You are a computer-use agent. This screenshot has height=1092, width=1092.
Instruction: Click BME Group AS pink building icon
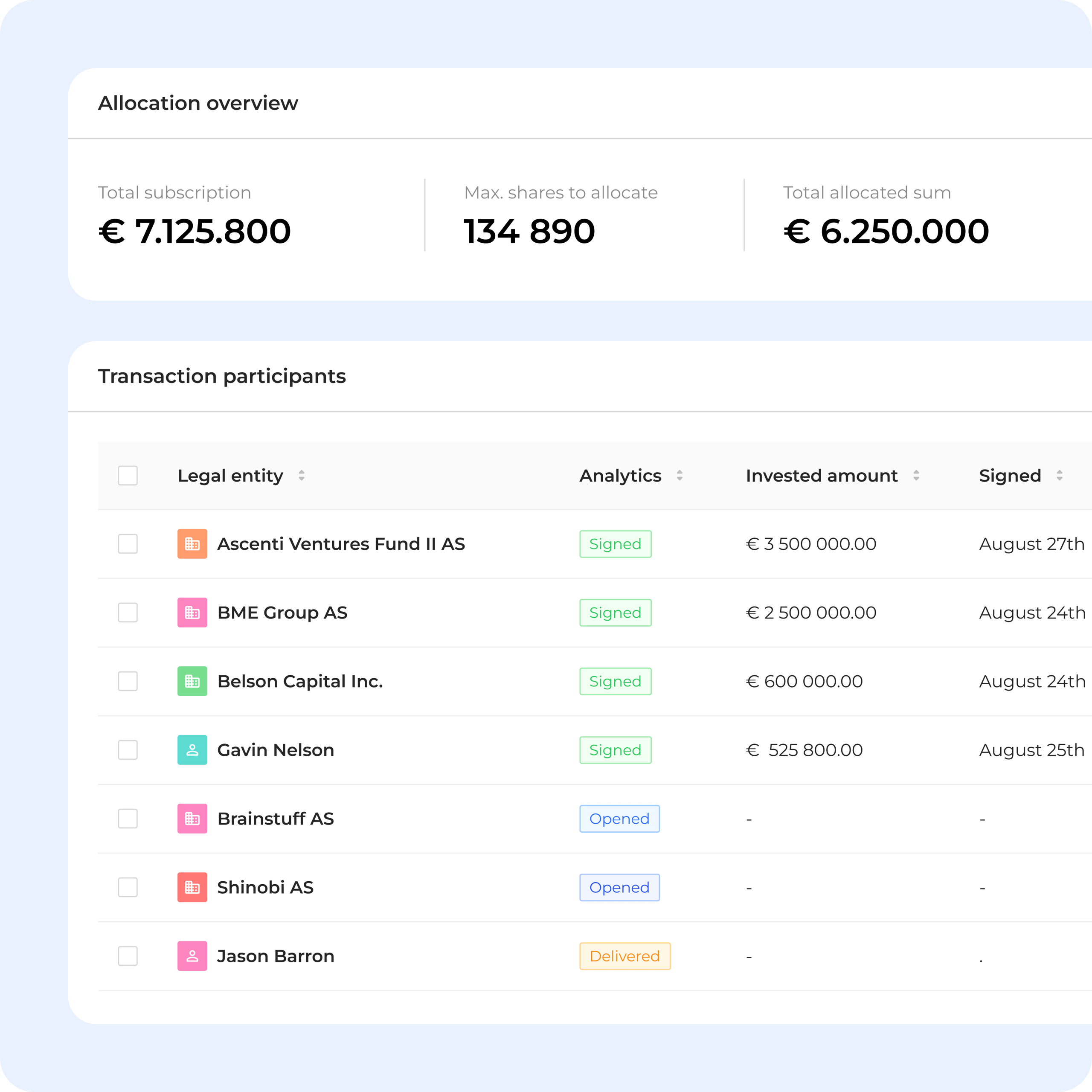click(192, 613)
